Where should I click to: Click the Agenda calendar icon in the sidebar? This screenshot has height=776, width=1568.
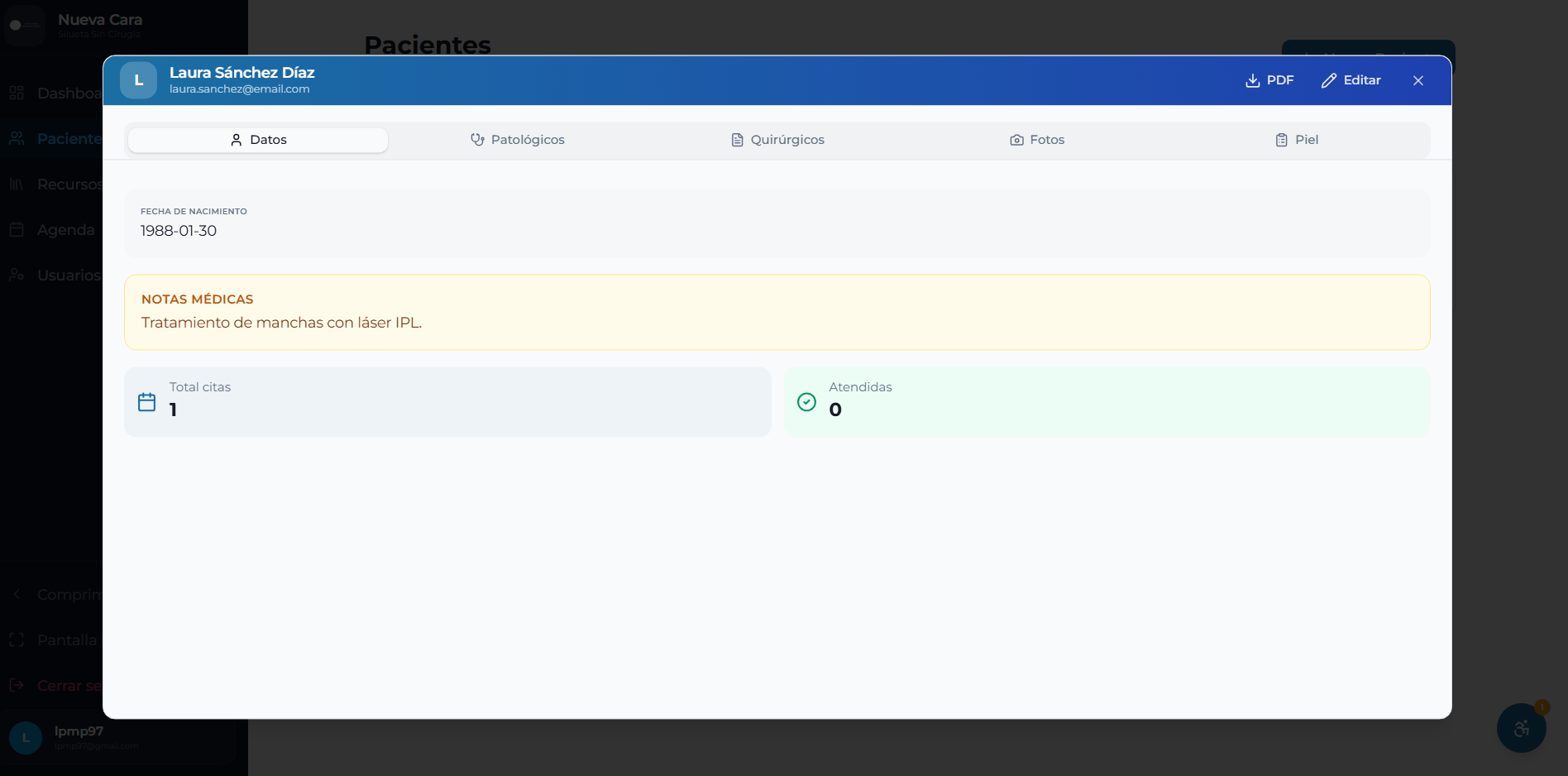(17, 229)
